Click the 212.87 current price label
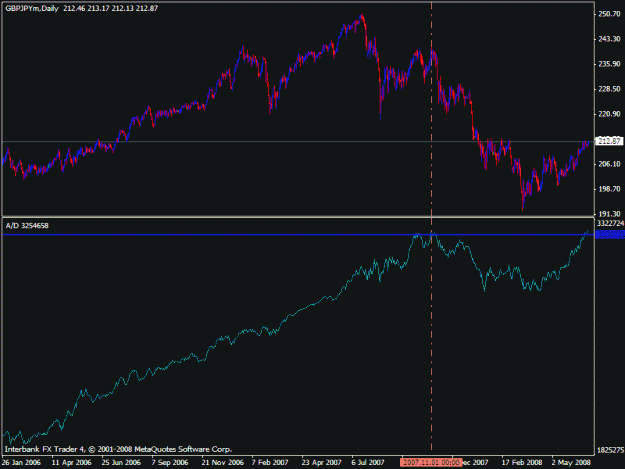 [x=609, y=141]
